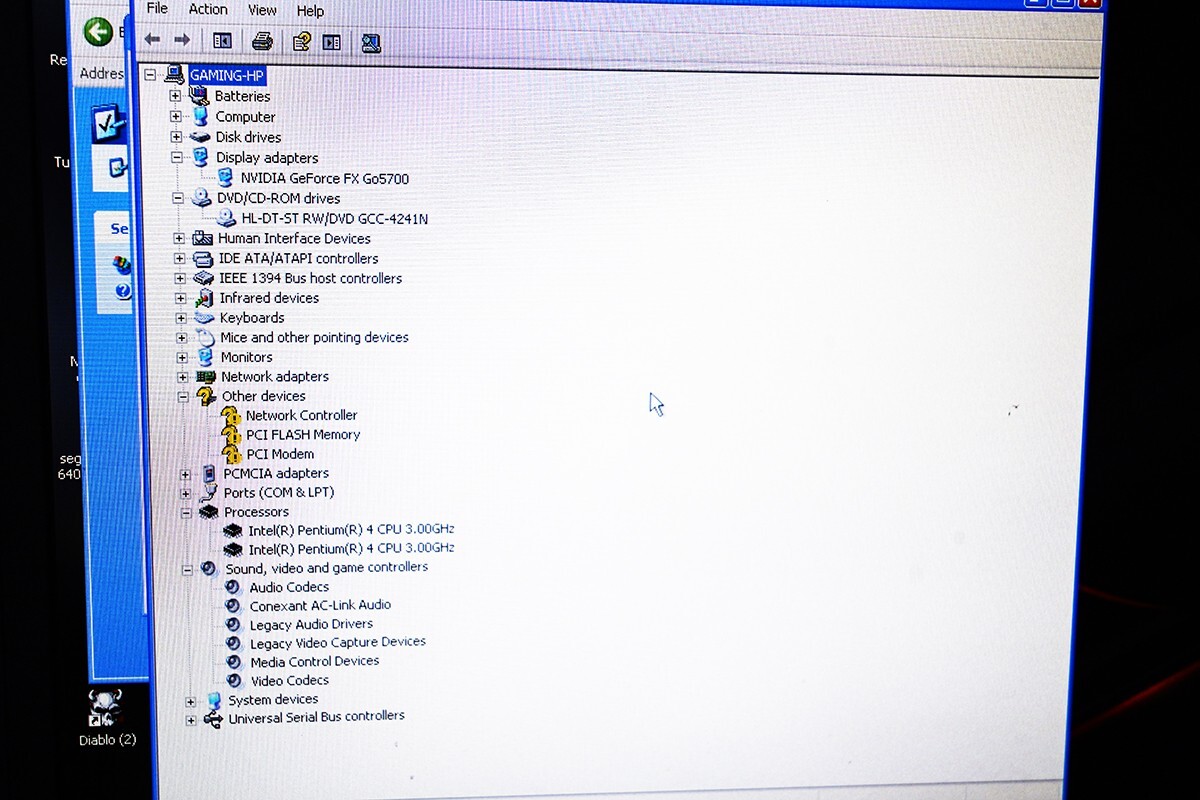The width and height of the screenshot is (1200, 800).
Task: Click the Network adapters category icon
Action: coord(206,377)
